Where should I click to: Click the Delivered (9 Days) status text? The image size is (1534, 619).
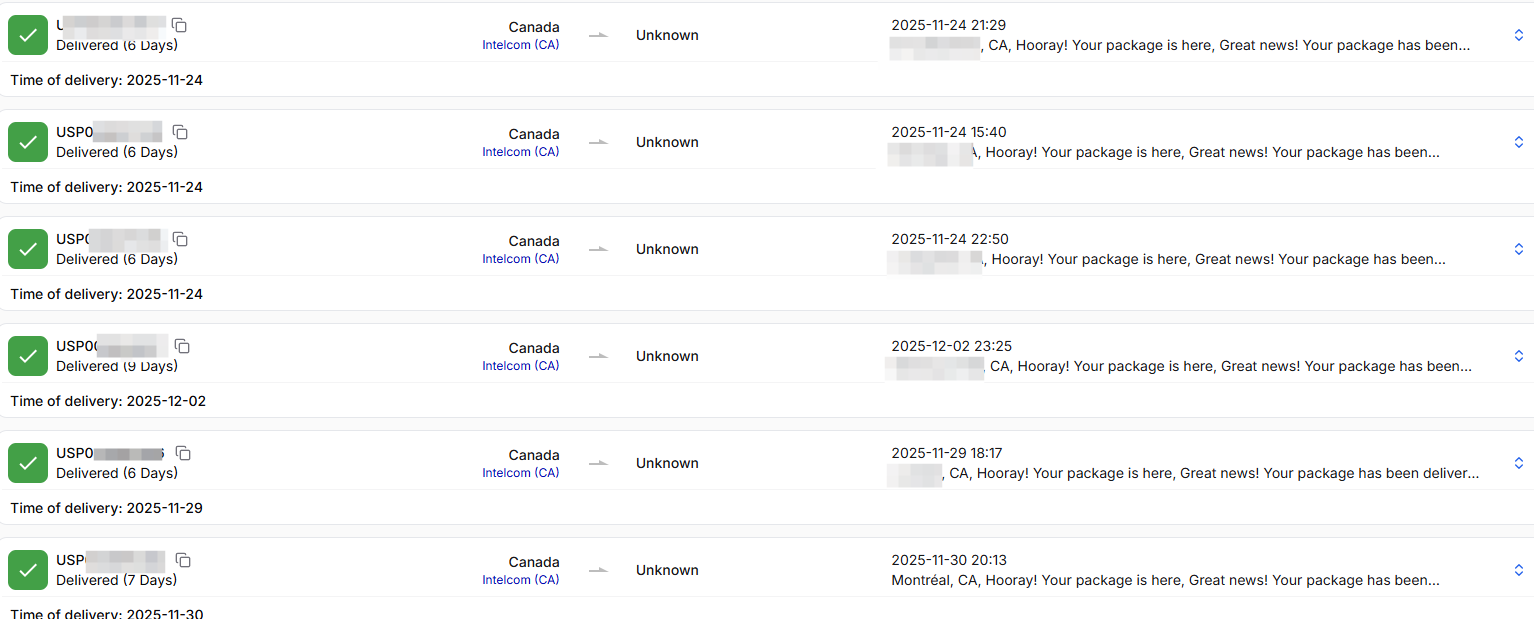pos(116,366)
